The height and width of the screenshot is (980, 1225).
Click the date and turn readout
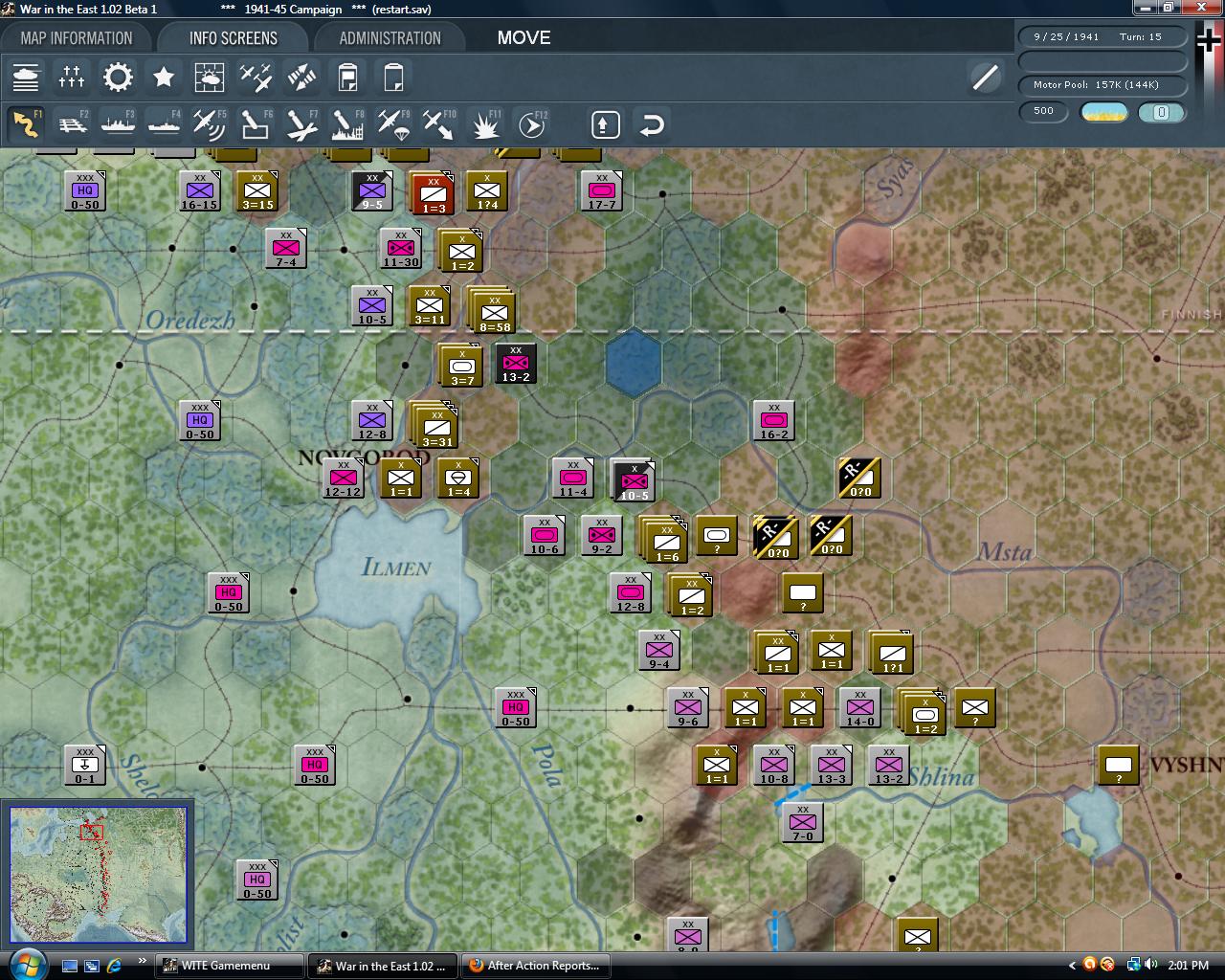coord(1102,36)
